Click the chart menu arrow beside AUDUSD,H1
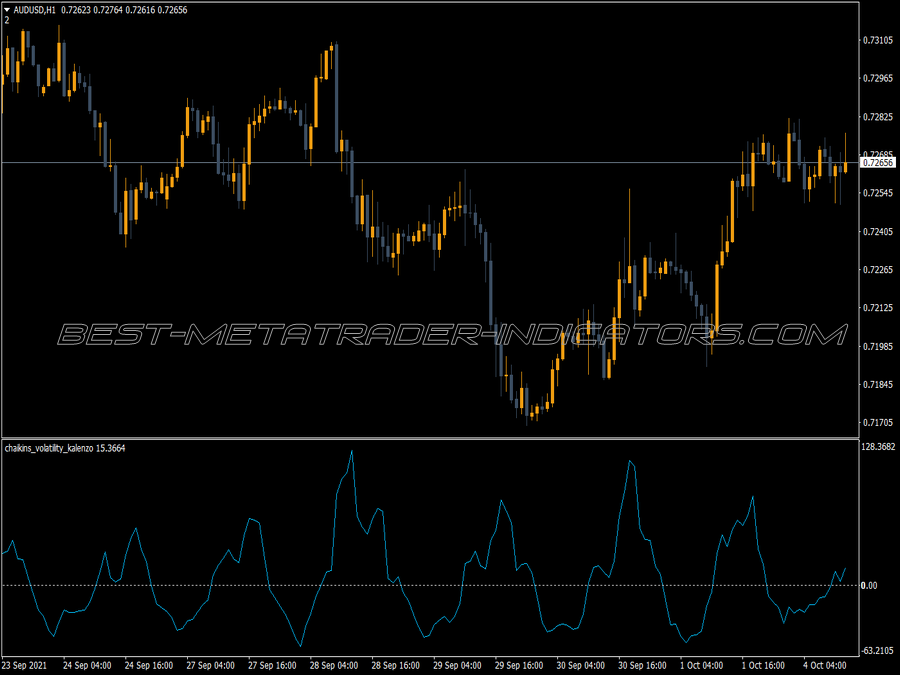The height and width of the screenshot is (675, 900). coord(7,10)
